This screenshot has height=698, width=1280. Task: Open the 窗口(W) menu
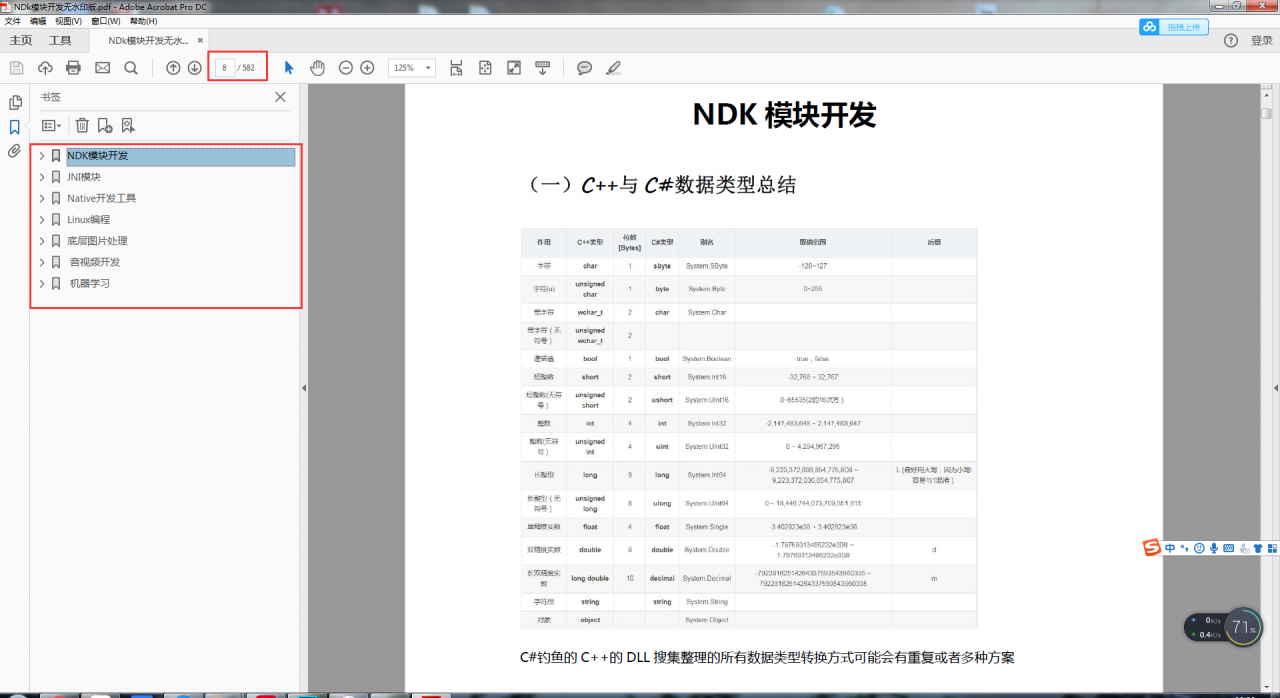tap(106, 21)
